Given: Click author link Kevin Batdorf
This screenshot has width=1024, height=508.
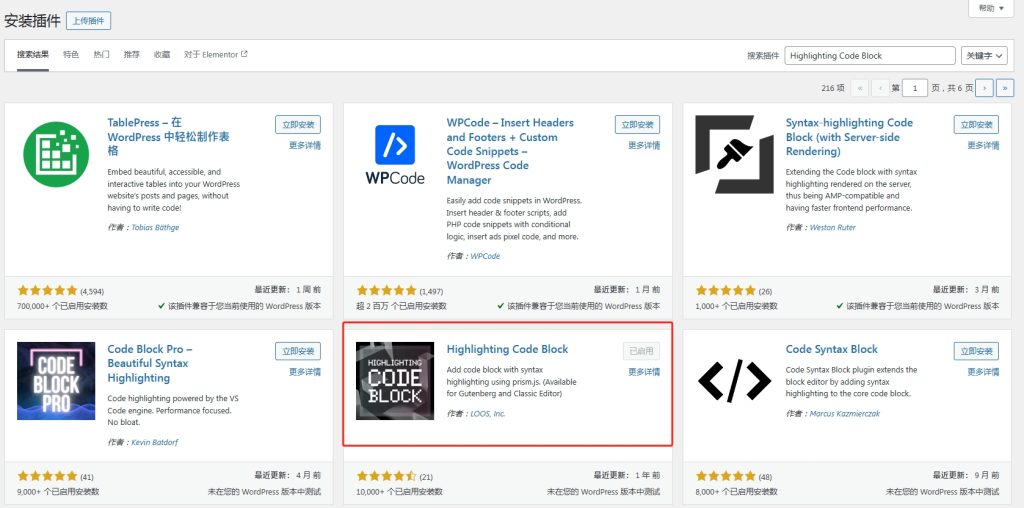Looking at the screenshot, I should coord(155,443).
